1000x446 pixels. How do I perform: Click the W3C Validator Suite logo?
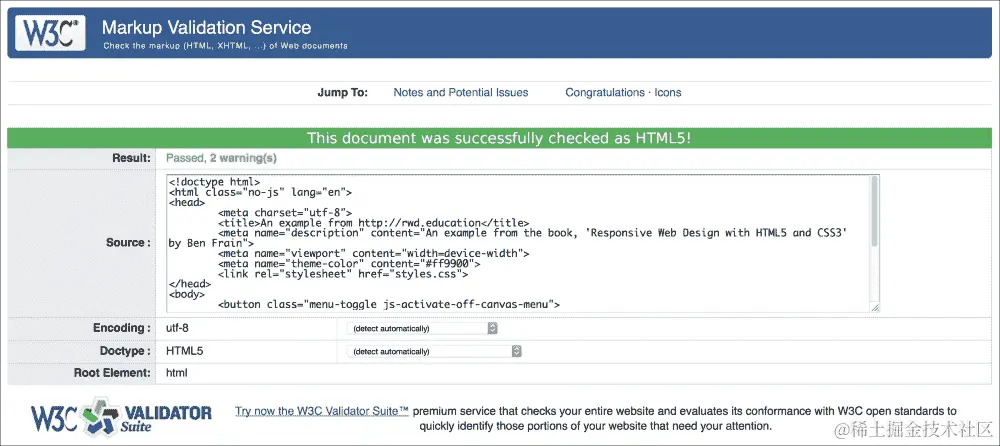121,418
